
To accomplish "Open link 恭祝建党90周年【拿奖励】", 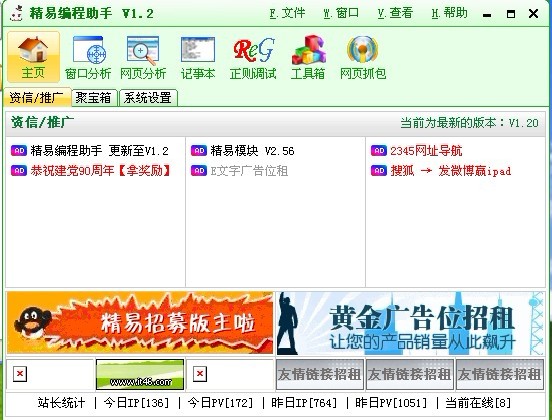I will [x=101, y=171].
